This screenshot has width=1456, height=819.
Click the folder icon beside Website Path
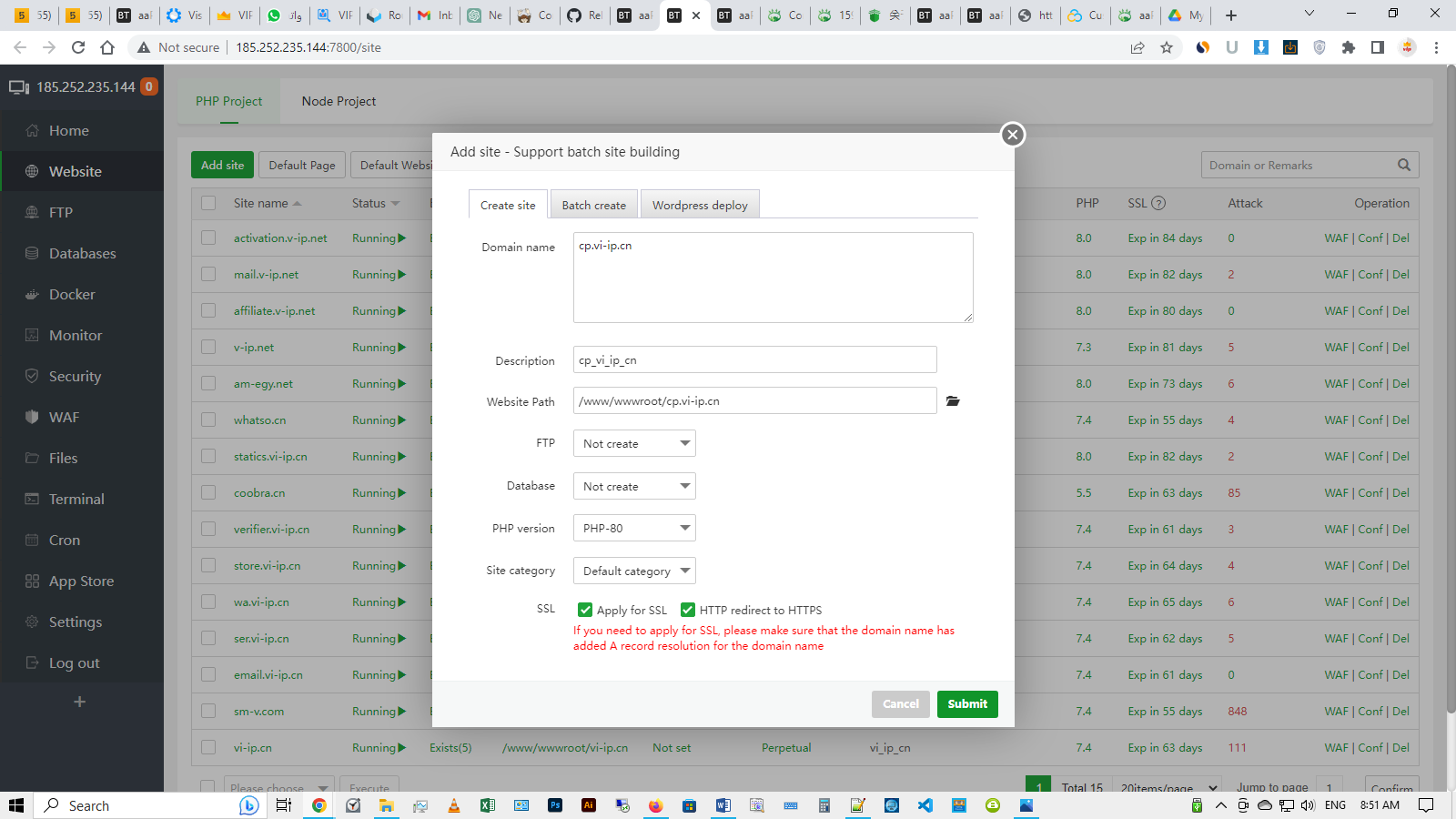click(x=953, y=401)
